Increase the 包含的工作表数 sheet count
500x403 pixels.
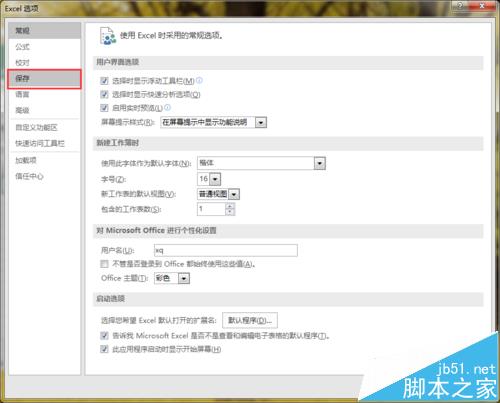coord(230,206)
